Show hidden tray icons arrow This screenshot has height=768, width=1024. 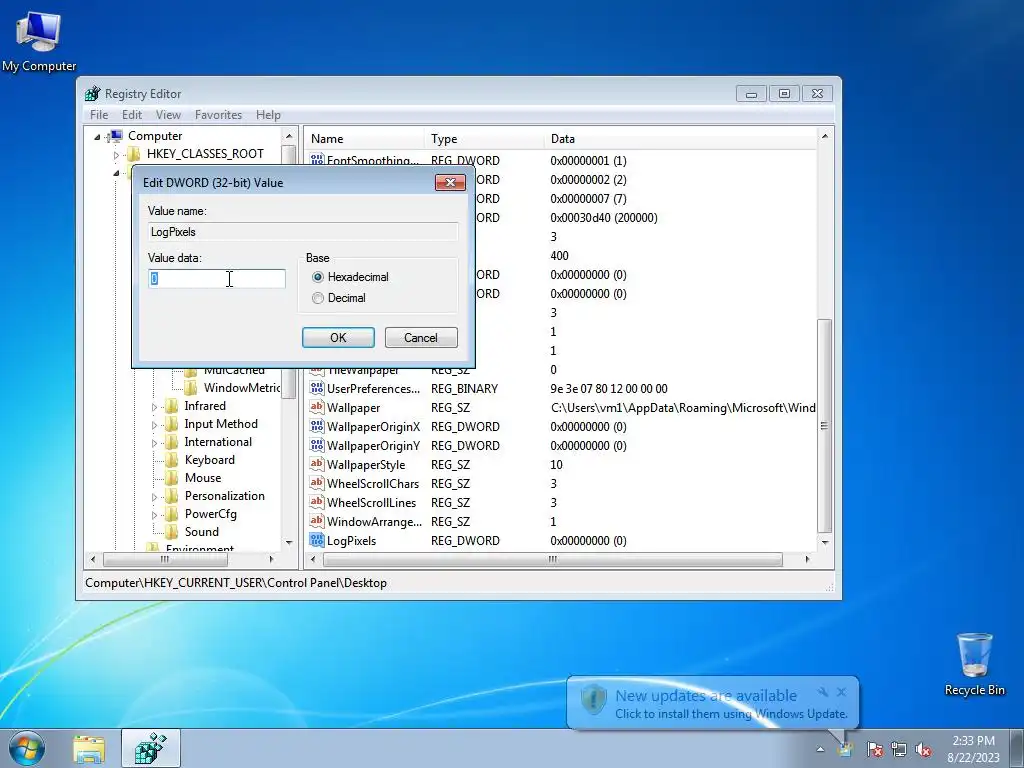pyautogui.click(x=820, y=750)
